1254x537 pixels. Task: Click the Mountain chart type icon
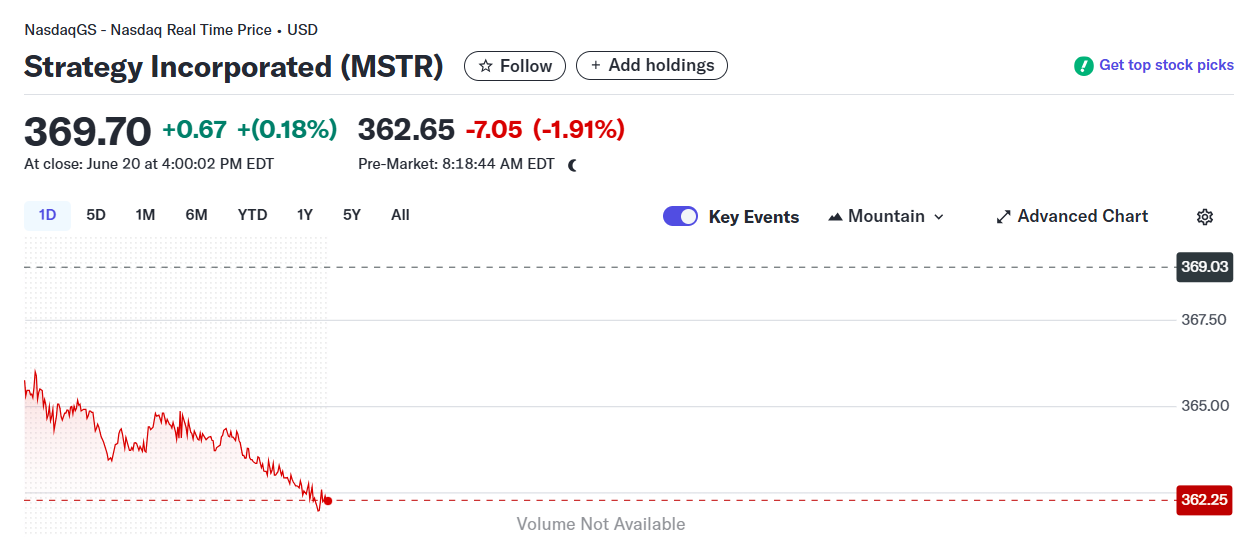tap(835, 217)
